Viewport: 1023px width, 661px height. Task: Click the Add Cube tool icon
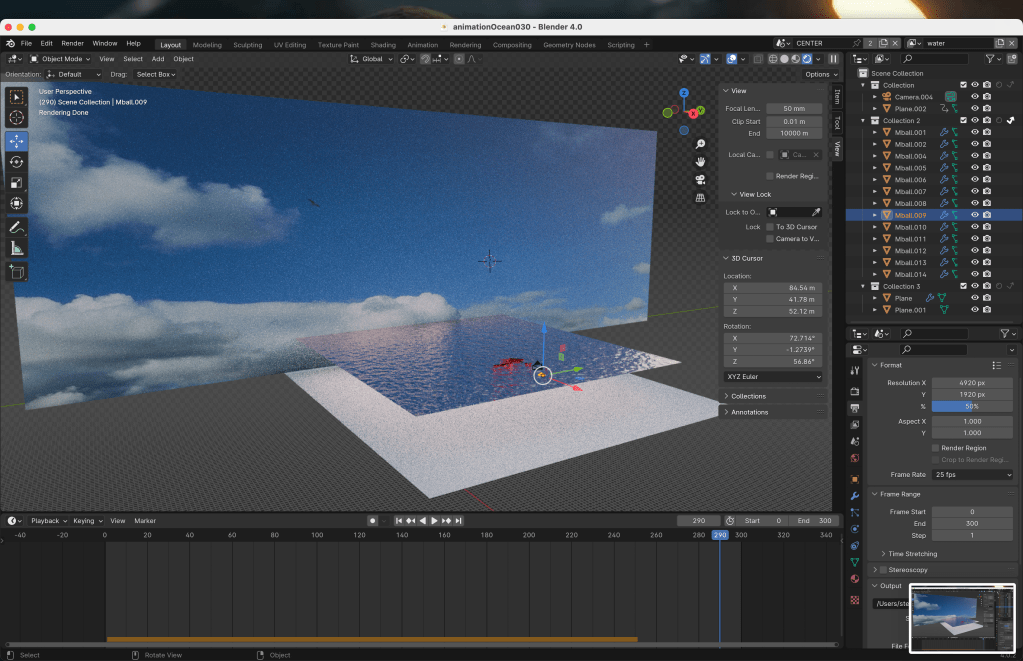[17, 271]
